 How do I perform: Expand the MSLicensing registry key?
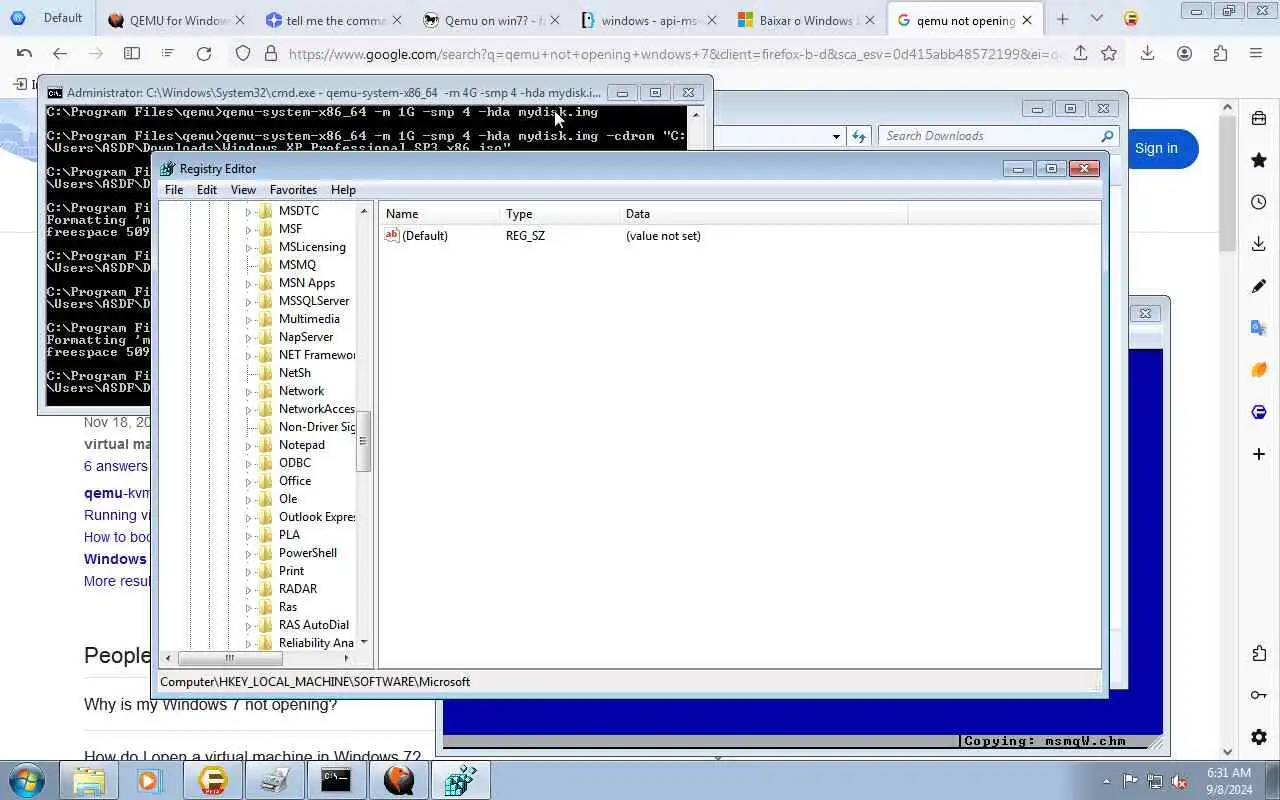249,247
